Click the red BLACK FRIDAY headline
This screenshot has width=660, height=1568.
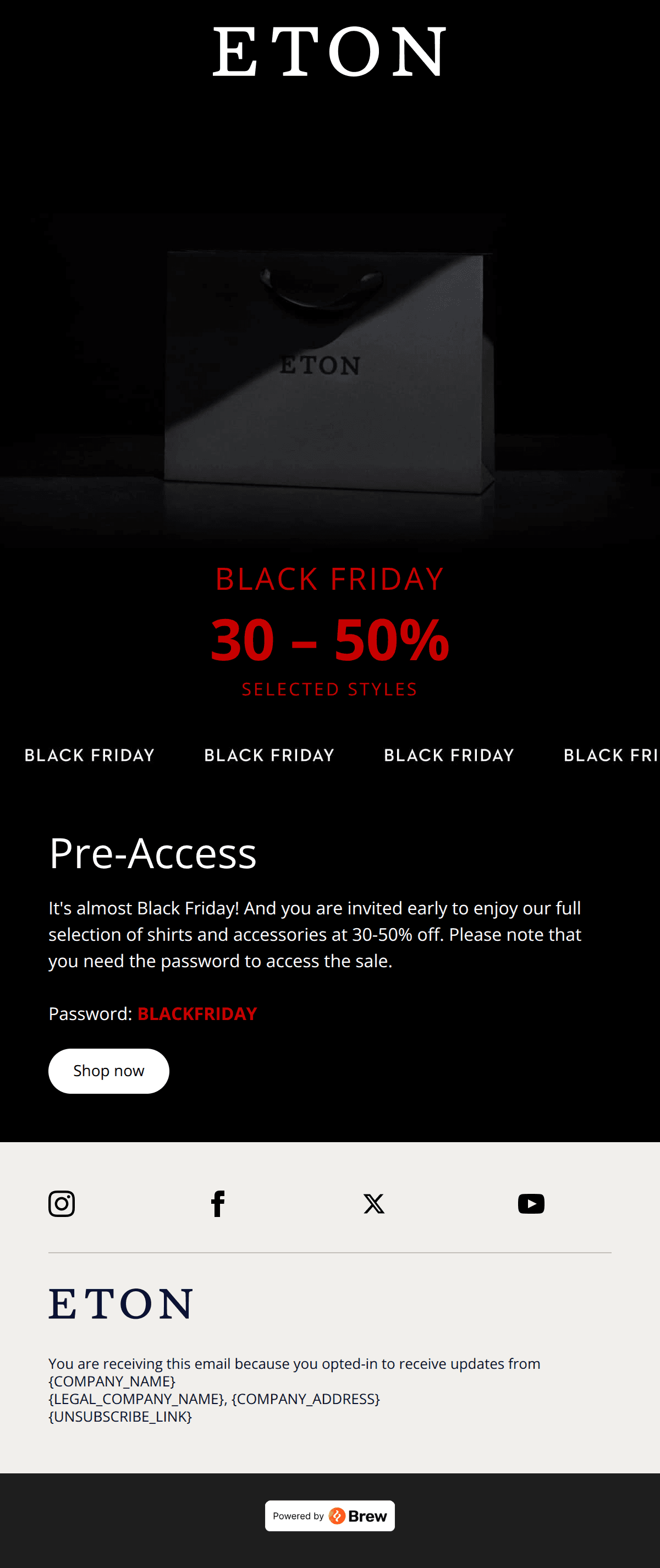[329, 579]
